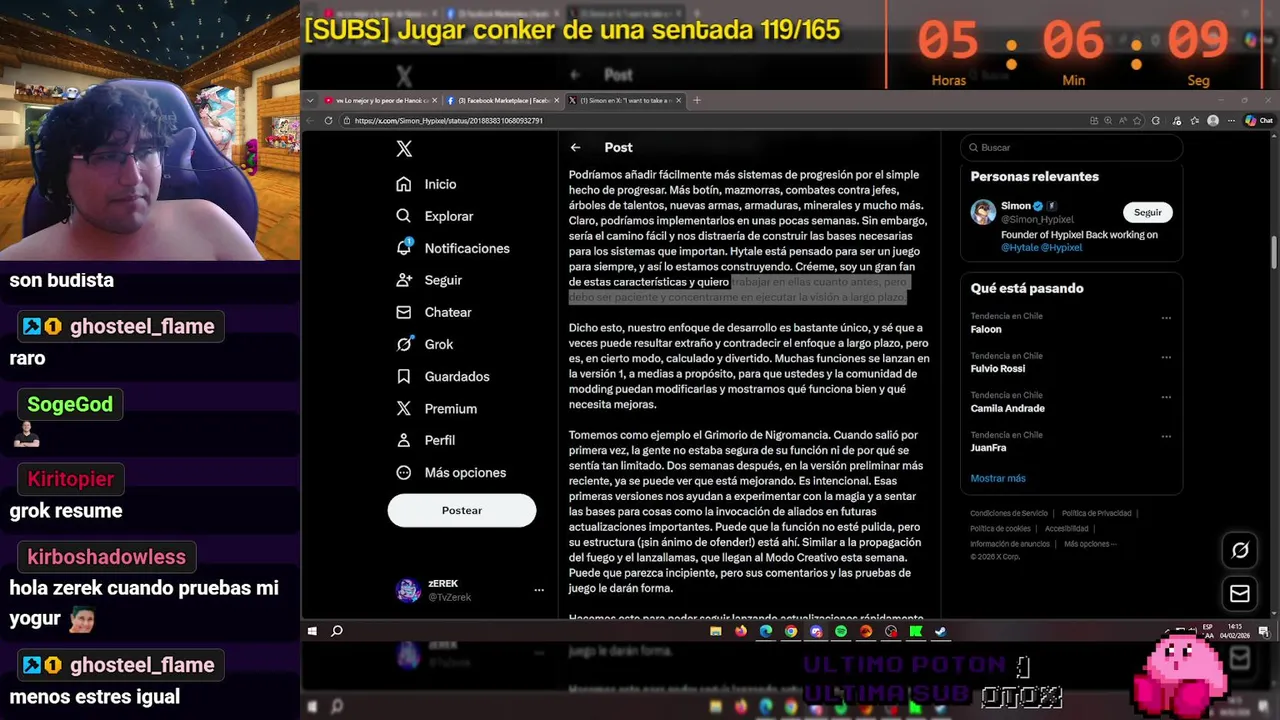The width and height of the screenshot is (1280, 720).
Task: Open the Windows Start menu
Action: pos(312,631)
